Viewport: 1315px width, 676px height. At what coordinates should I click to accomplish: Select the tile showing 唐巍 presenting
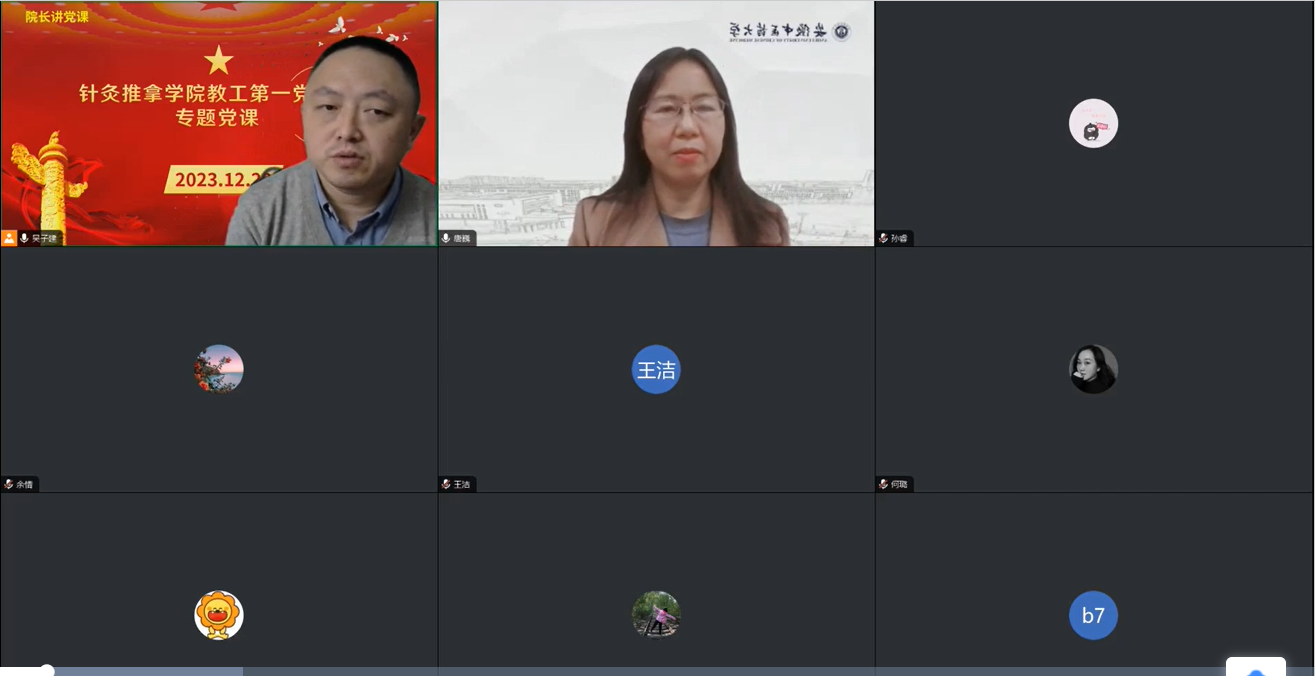pos(656,123)
